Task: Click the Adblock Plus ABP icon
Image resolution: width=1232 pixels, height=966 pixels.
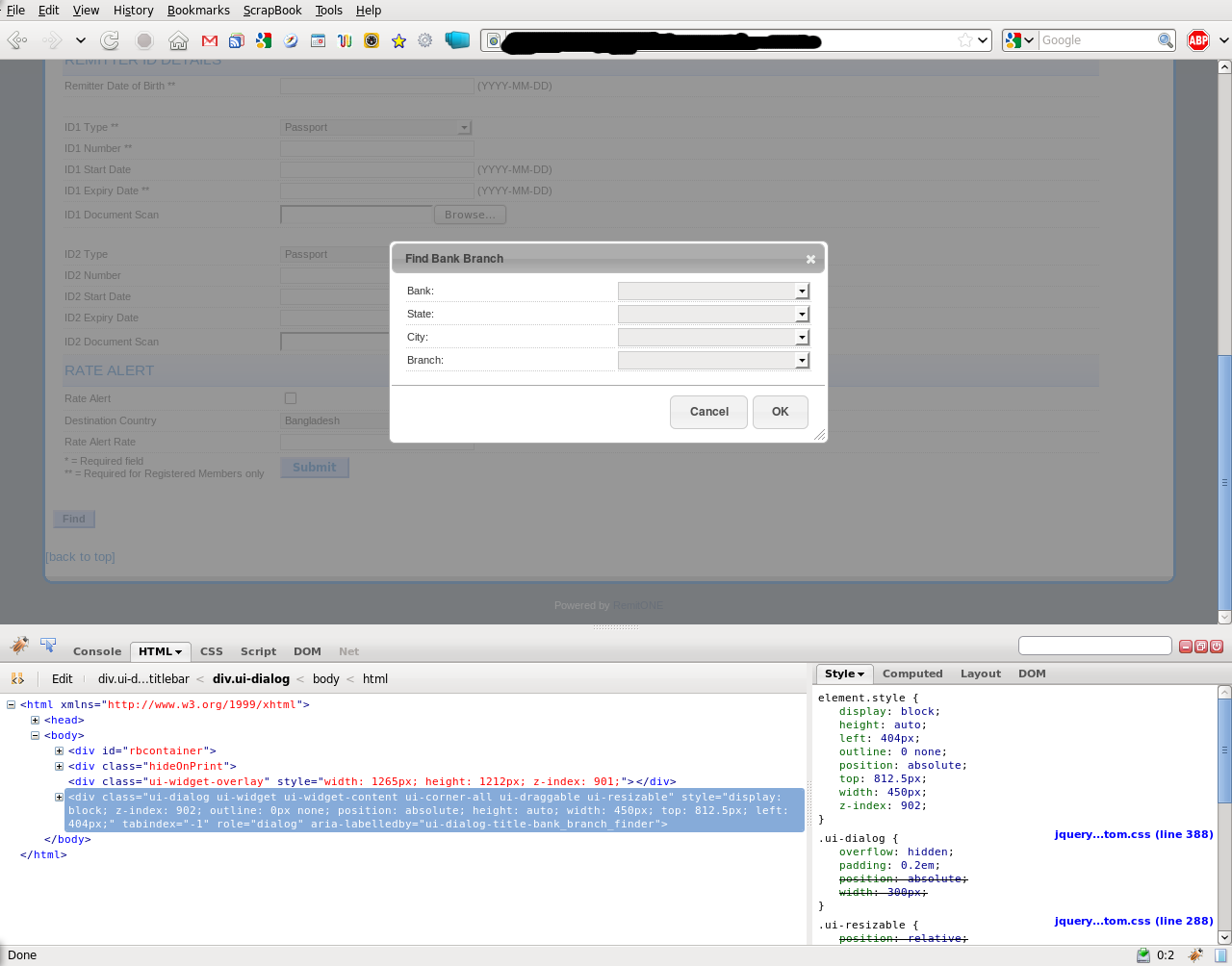Action: [1197, 40]
